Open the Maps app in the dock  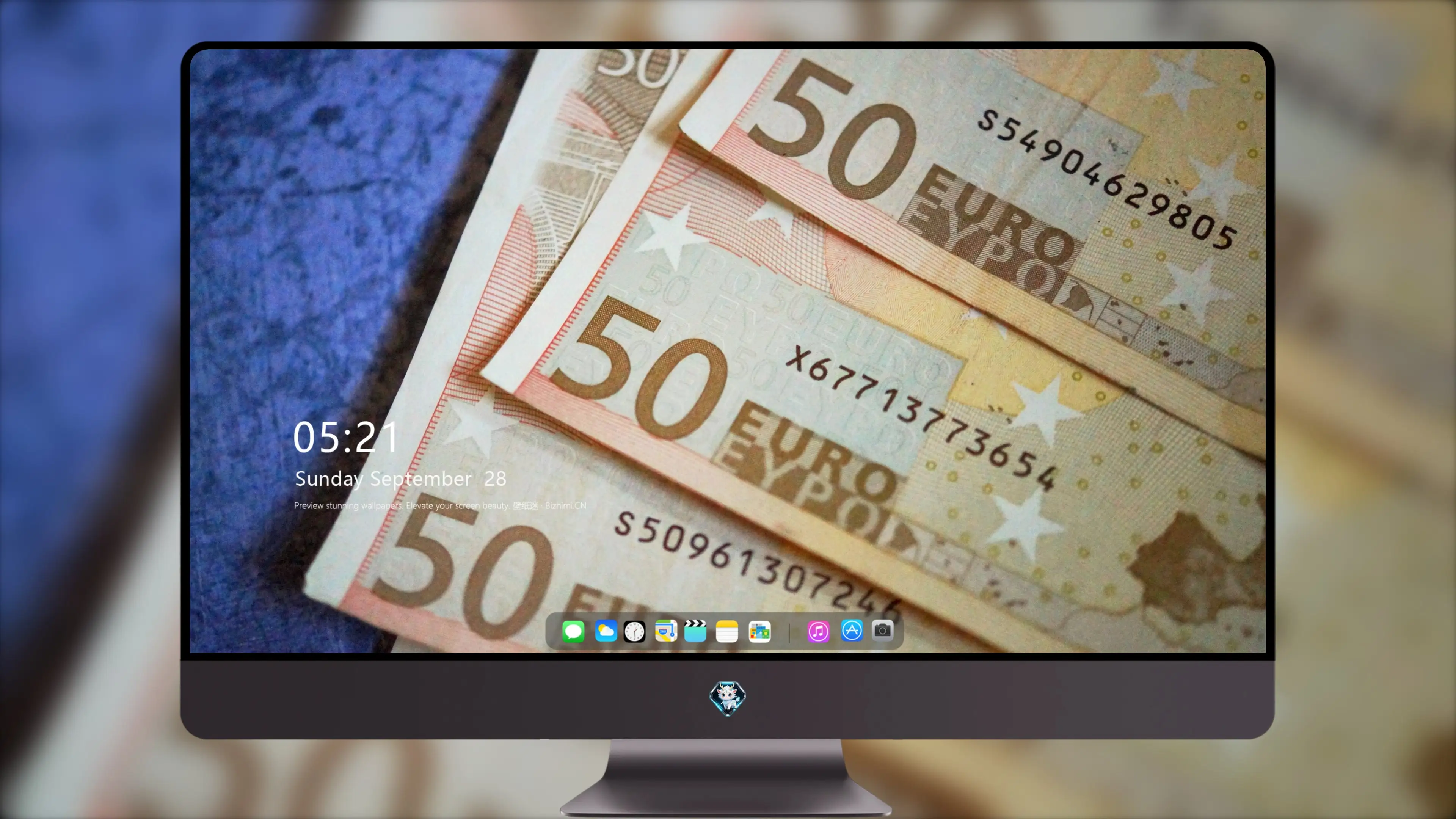pos(666,631)
